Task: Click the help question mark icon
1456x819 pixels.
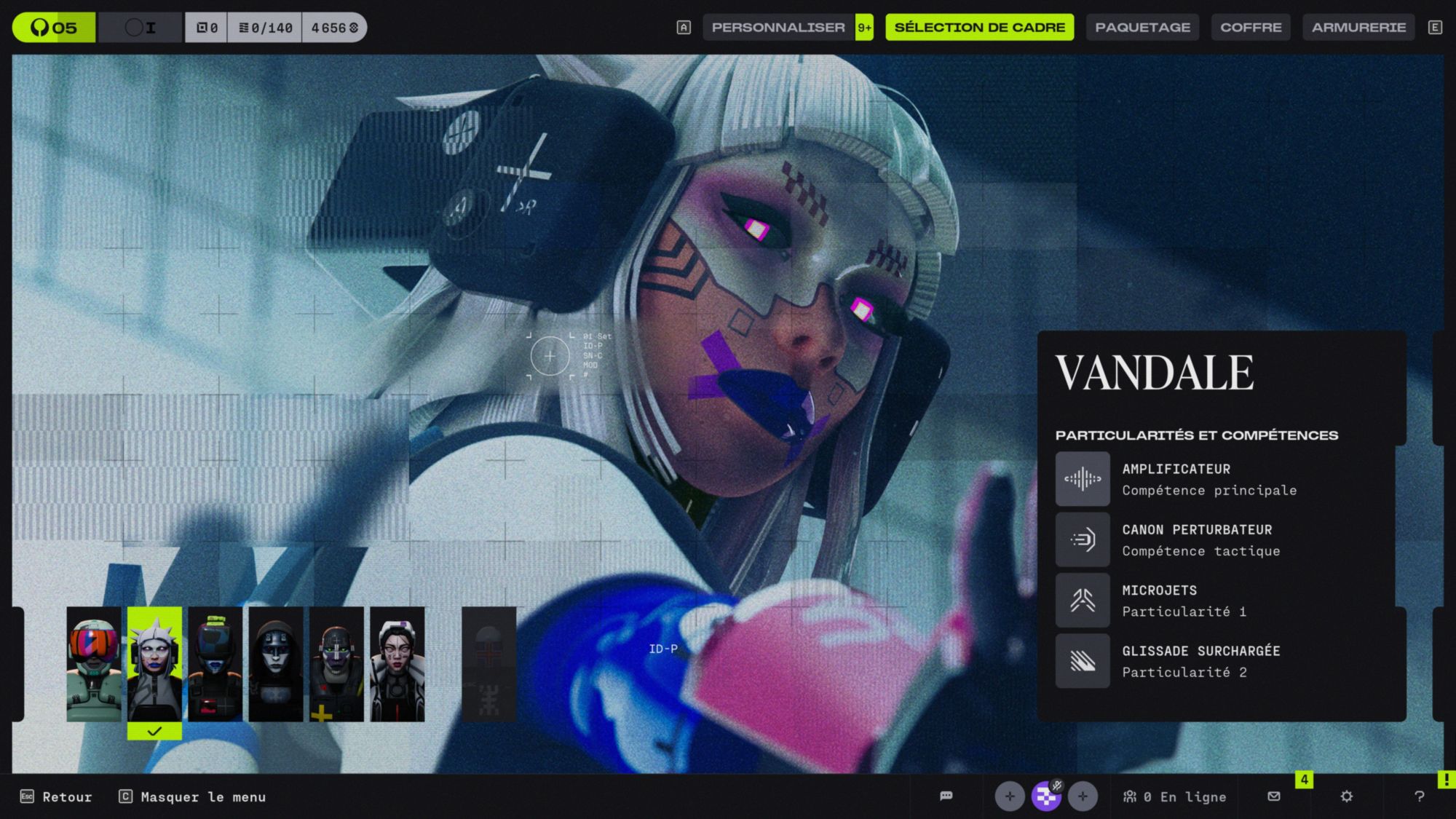Action: point(1419,796)
